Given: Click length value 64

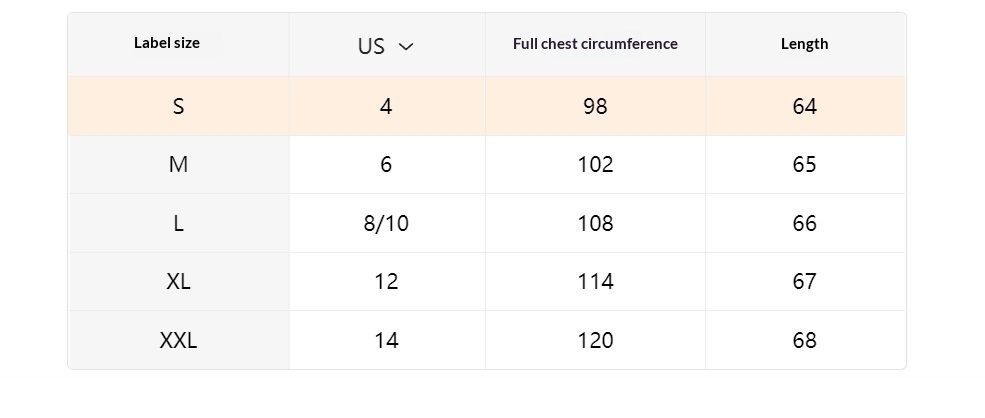Looking at the screenshot, I should coord(804,106).
